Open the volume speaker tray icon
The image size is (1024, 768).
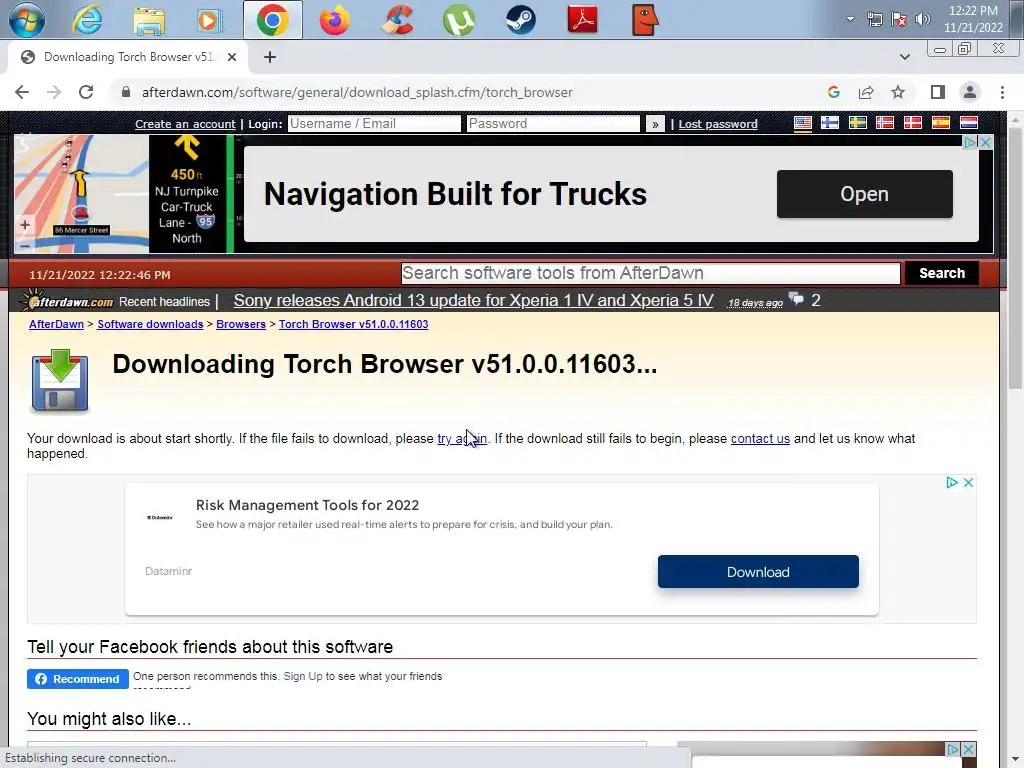coord(923,19)
